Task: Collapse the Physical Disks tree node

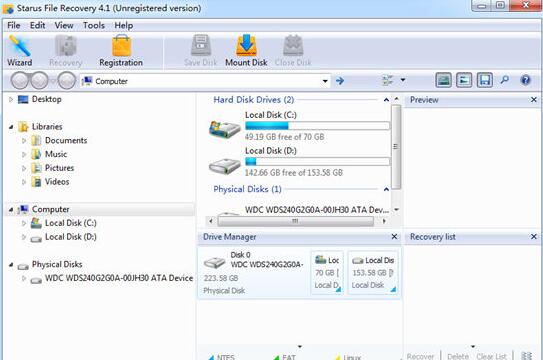Action: [11, 265]
